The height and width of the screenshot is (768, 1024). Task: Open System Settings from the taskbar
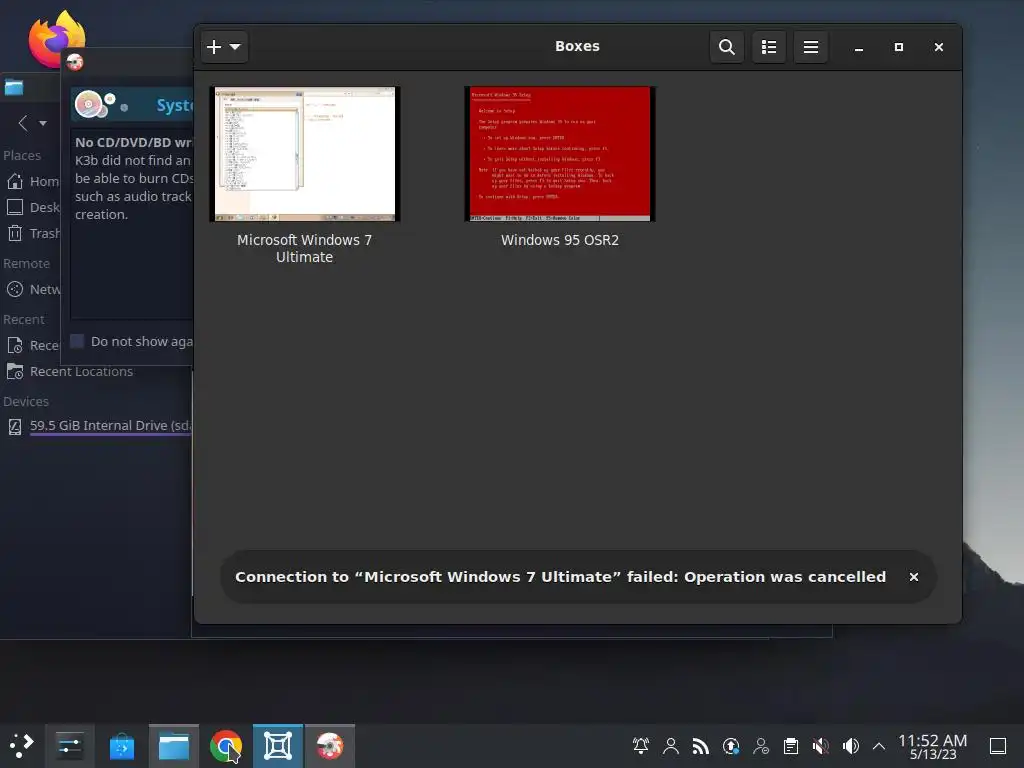coord(69,746)
